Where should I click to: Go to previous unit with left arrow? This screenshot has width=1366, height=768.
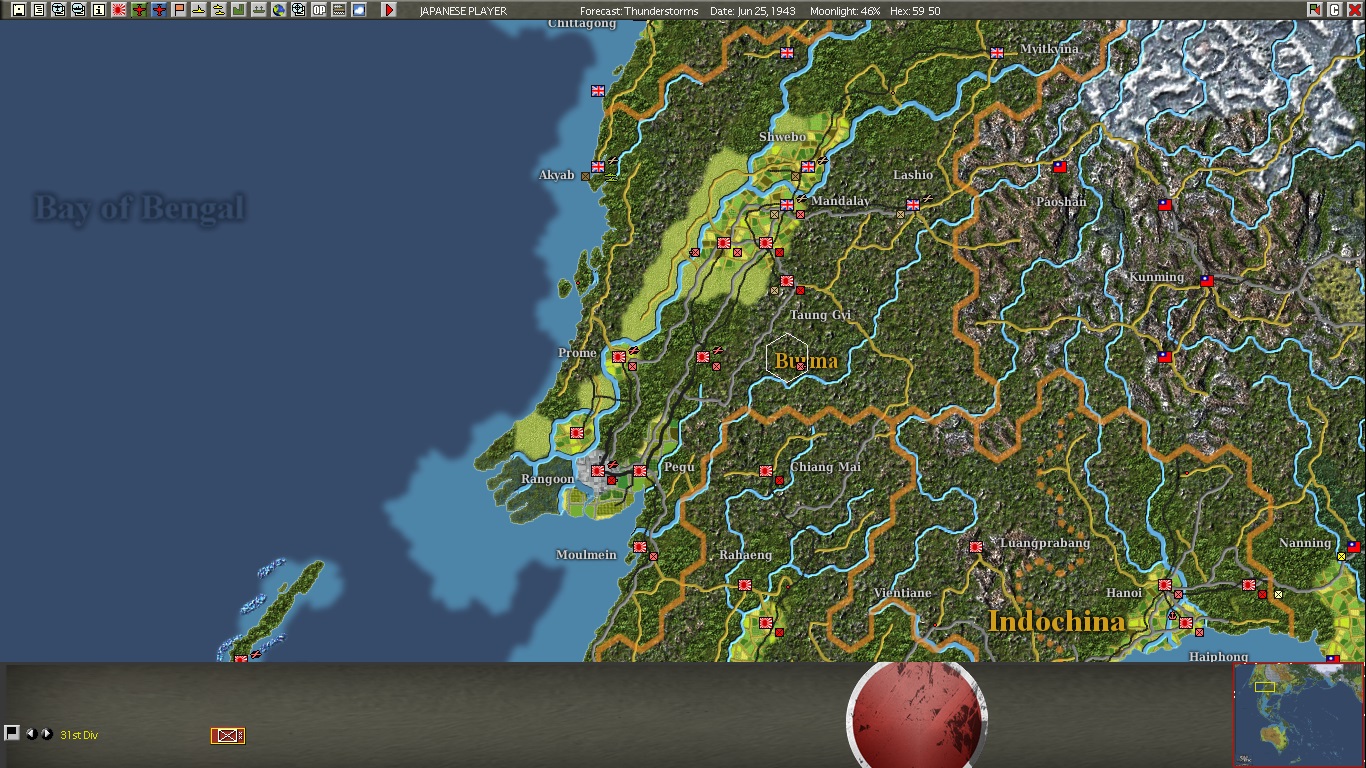[x=31, y=734]
